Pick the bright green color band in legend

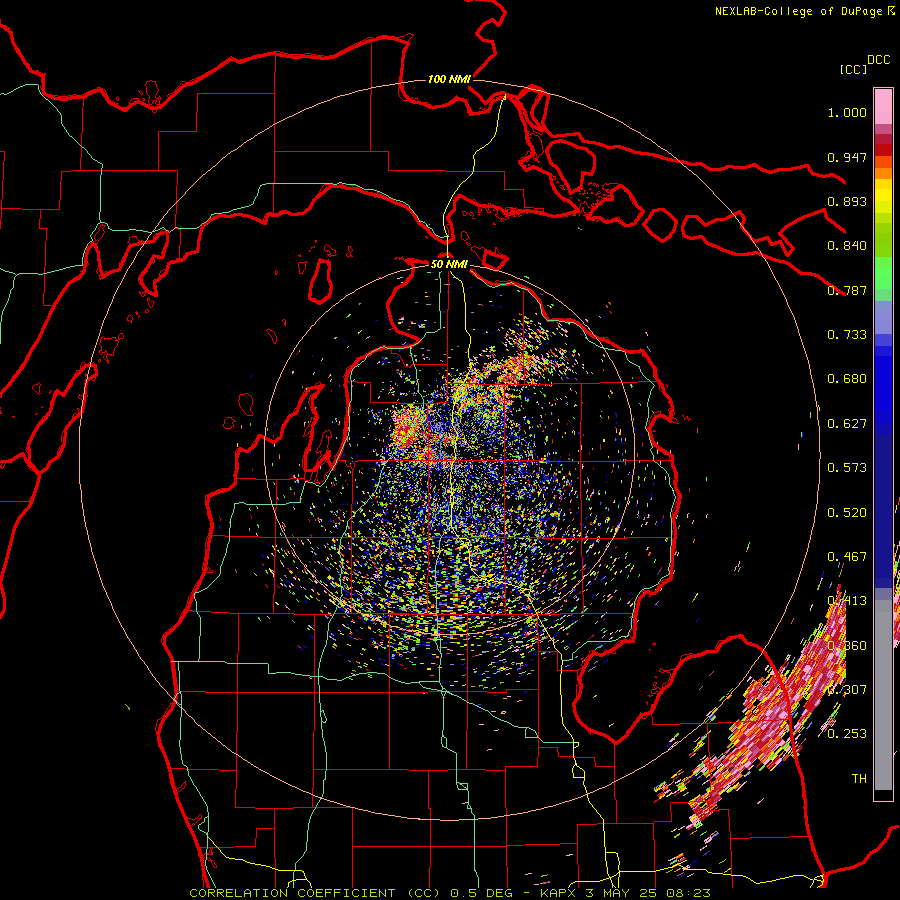[x=883, y=273]
